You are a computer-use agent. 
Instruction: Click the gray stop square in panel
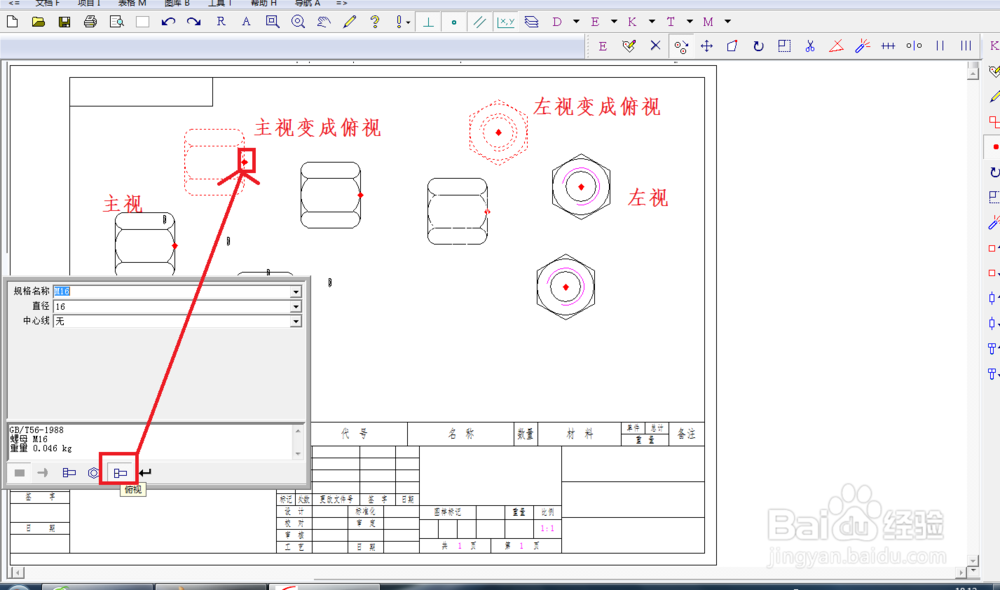20,473
